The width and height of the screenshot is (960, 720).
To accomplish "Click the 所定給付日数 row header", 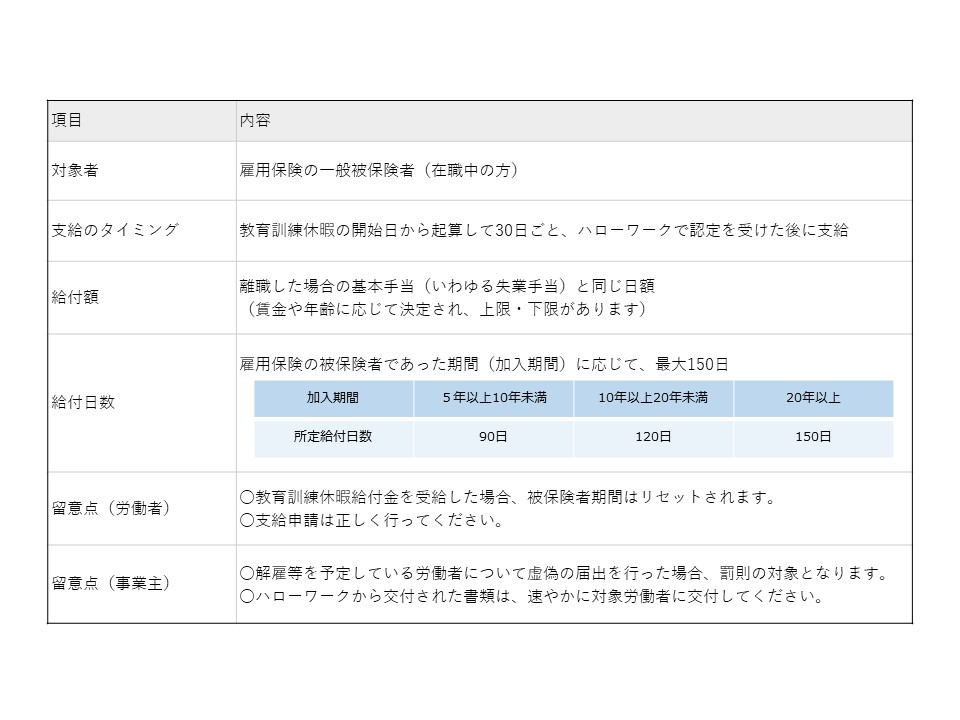I will click(x=333, y=437).
